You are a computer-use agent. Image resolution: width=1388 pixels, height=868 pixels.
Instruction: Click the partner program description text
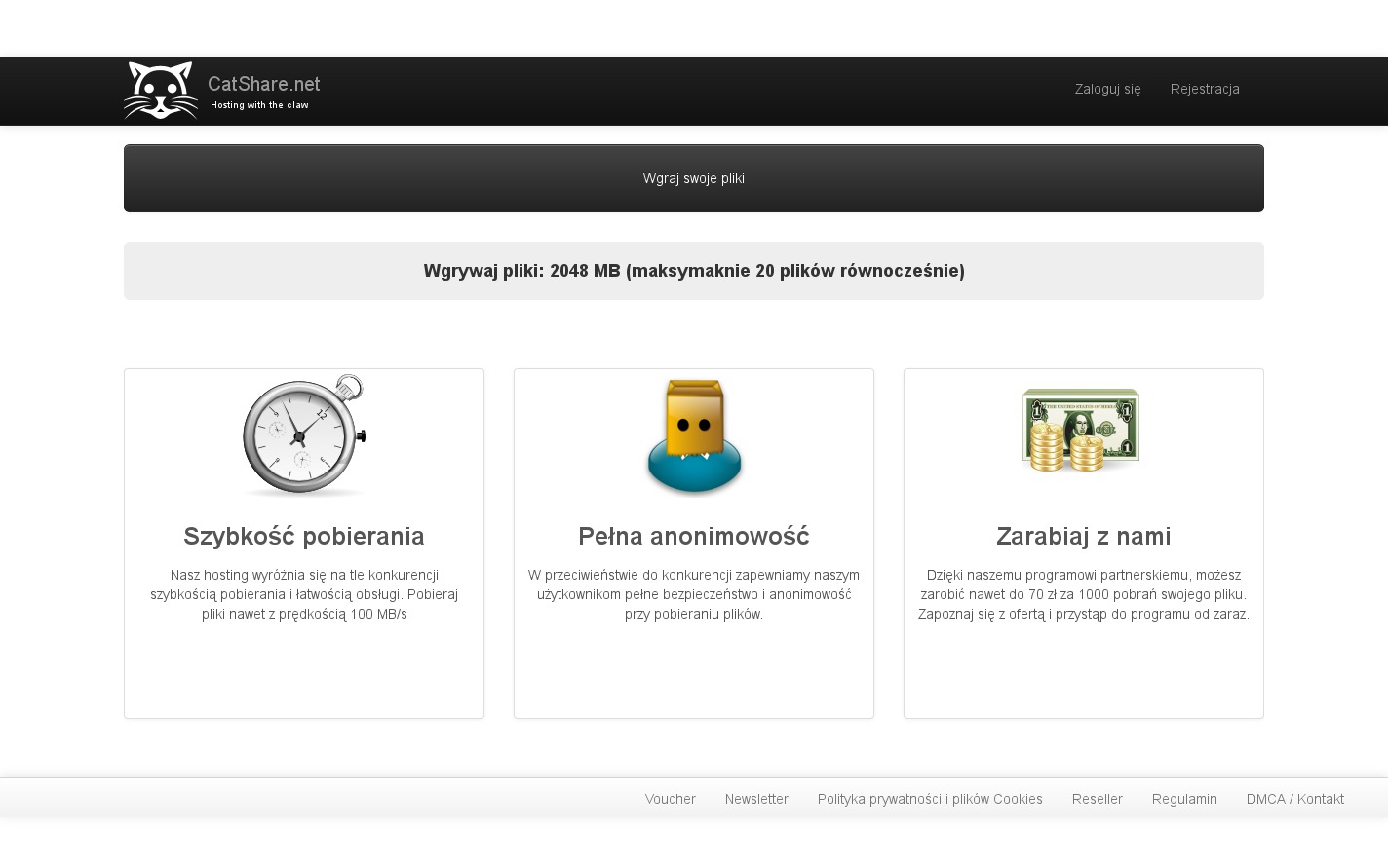(1083, 594)
